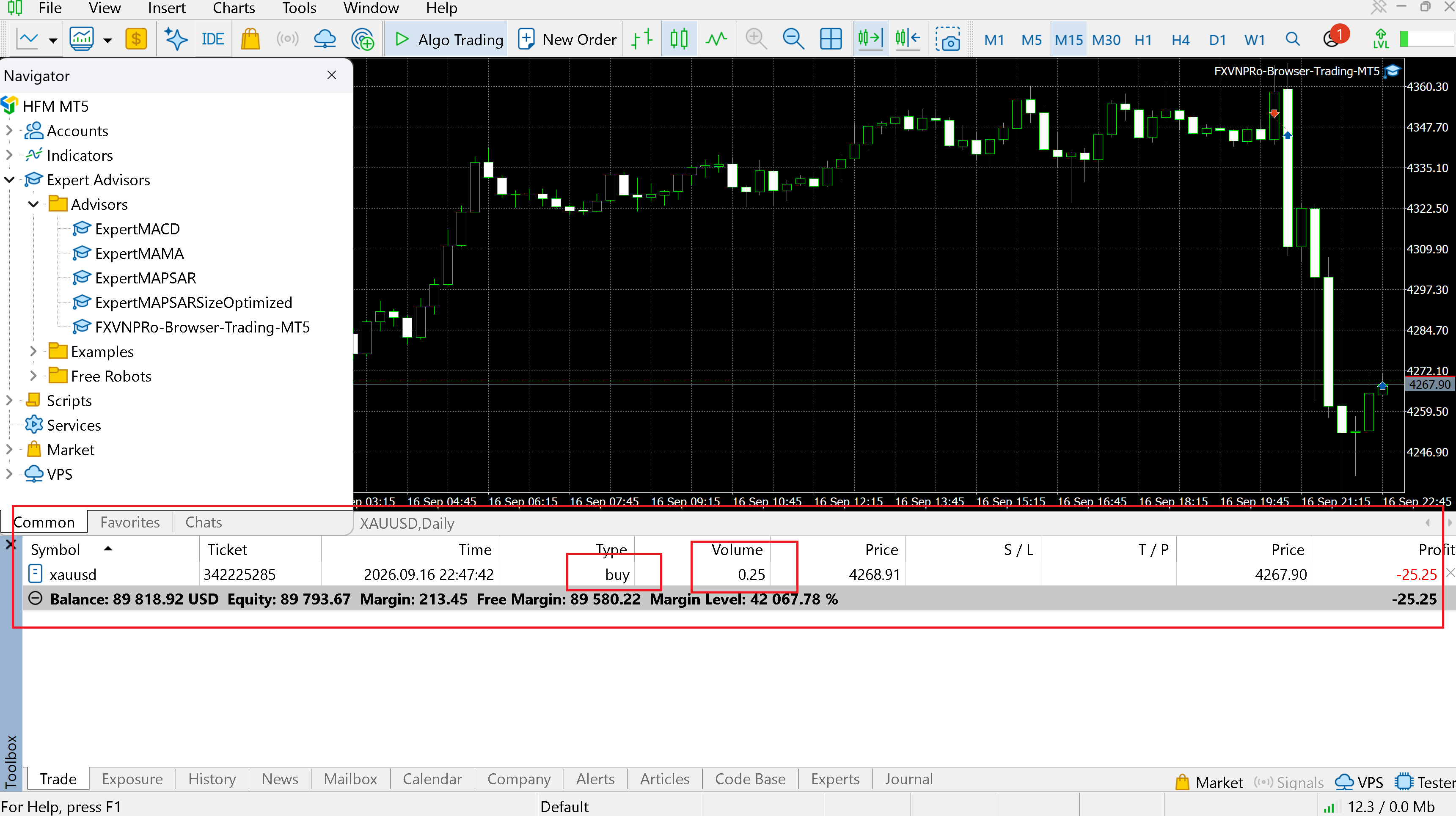This screenshot has width=1456, height=816.
Task: Expand the Indicators tree node
Action: click(9, 155)
